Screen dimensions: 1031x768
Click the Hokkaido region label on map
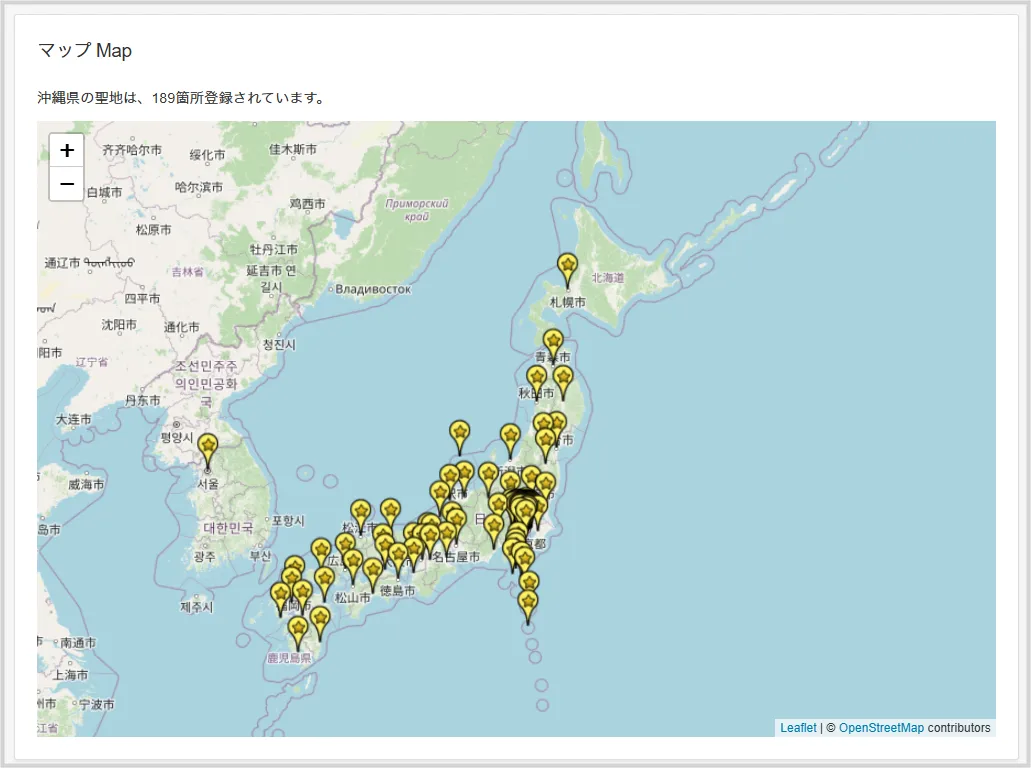point(607,278)
